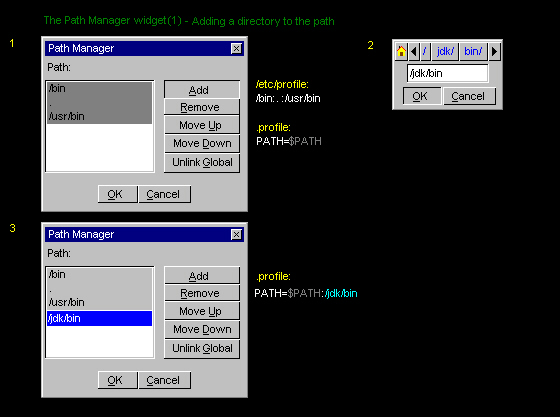Click Move Down in the bottom Path Manager
This screenshot has width=560, height=417.
(x=202, y=329)
